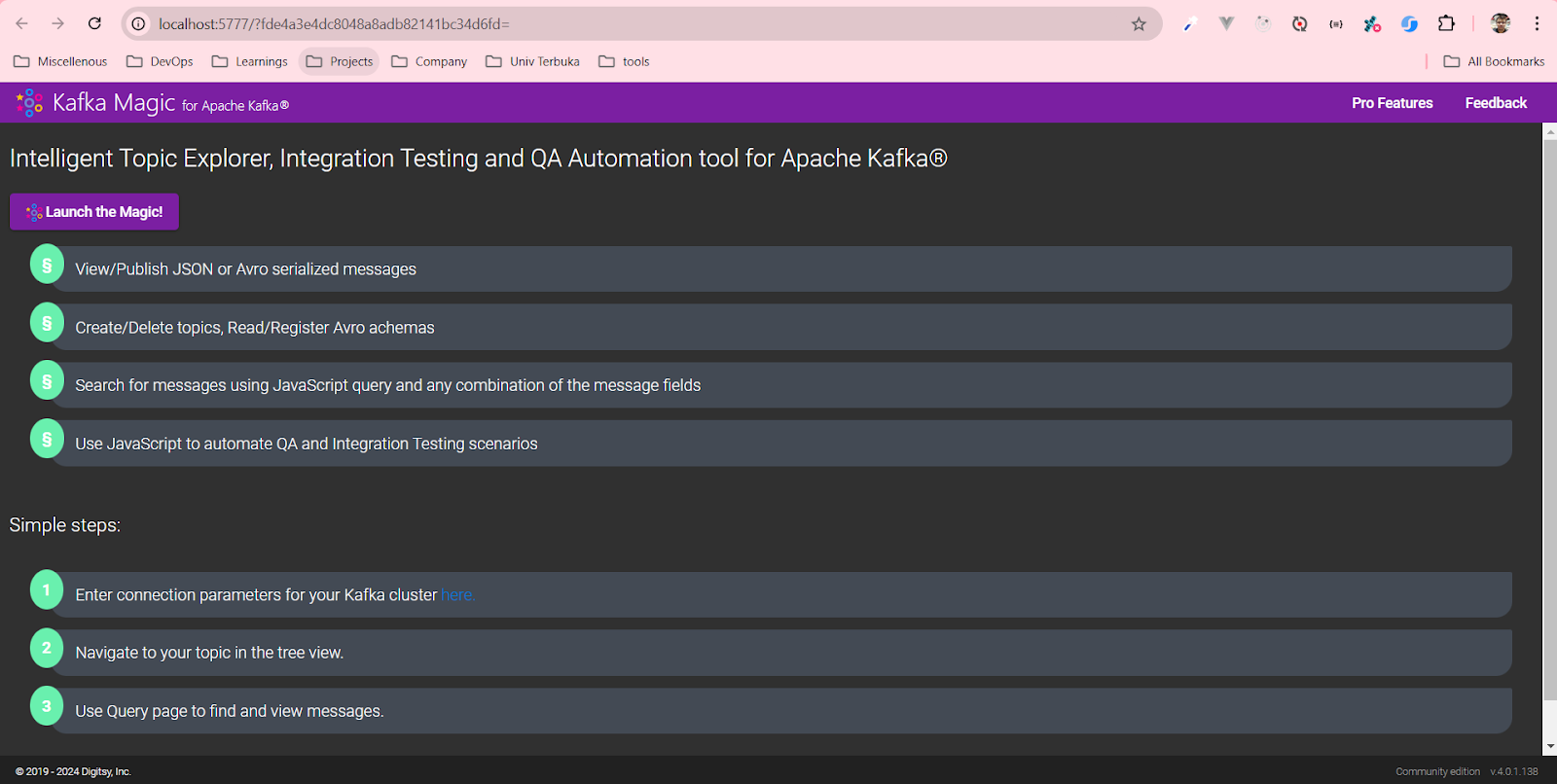
Task: Click section icon beside View/Publish JSON row
Action: click(x=47, y=265)
